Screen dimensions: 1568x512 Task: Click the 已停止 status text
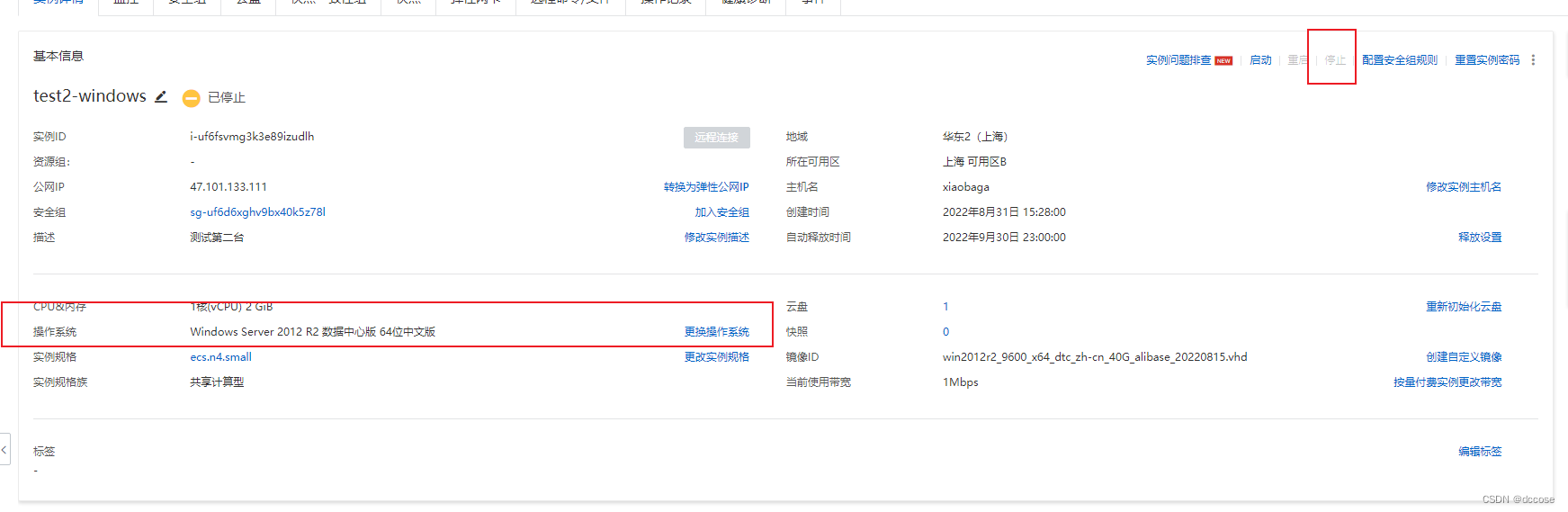point(226,97)
